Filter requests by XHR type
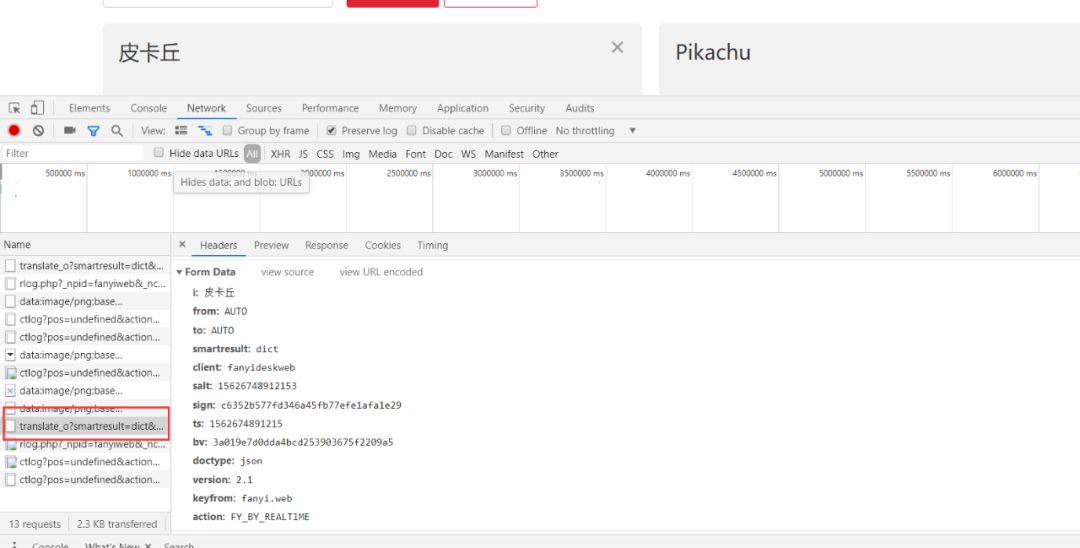The image size is (1080, 548). 280,154
